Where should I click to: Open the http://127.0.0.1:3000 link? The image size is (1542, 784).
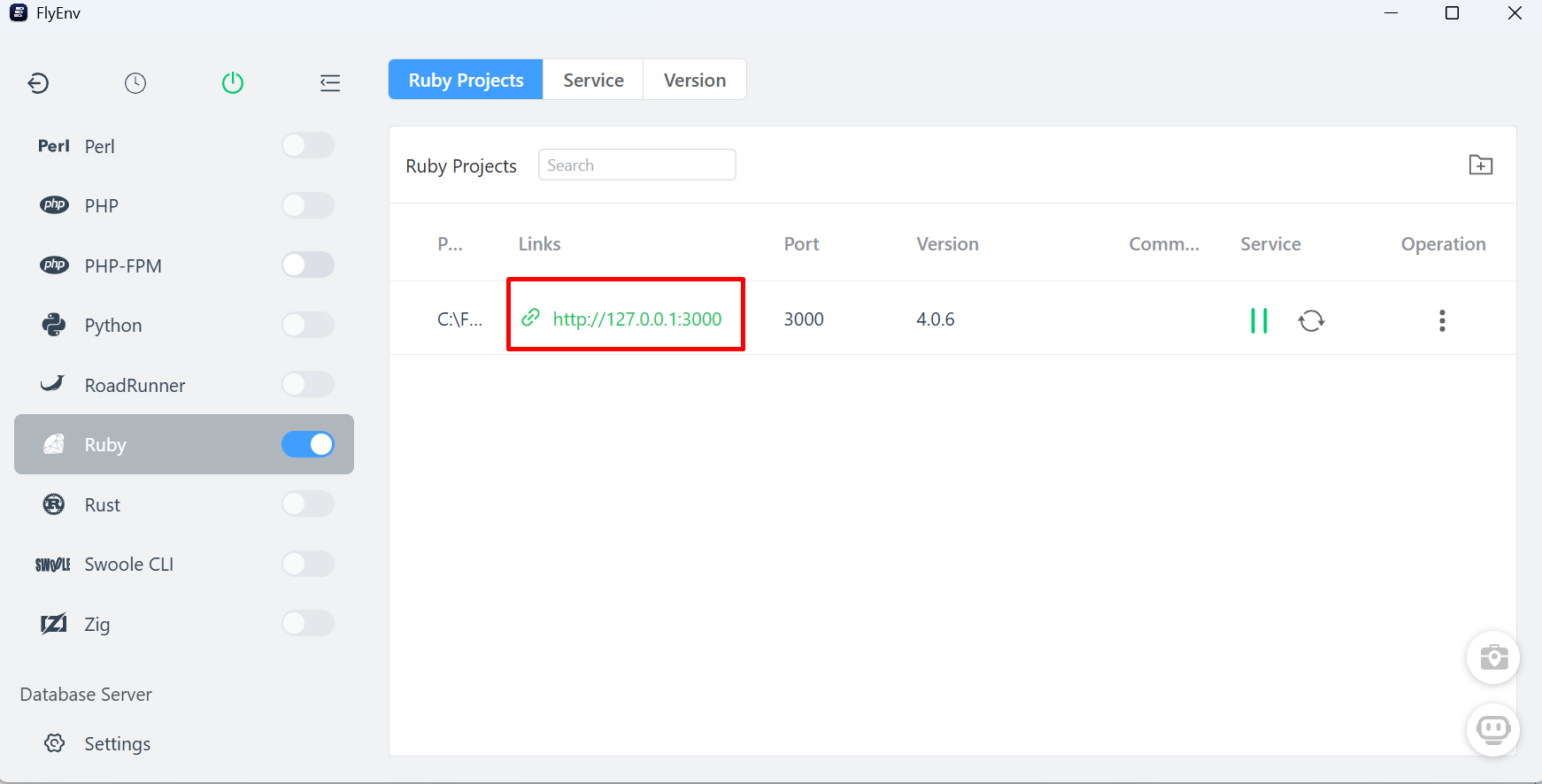637,319
